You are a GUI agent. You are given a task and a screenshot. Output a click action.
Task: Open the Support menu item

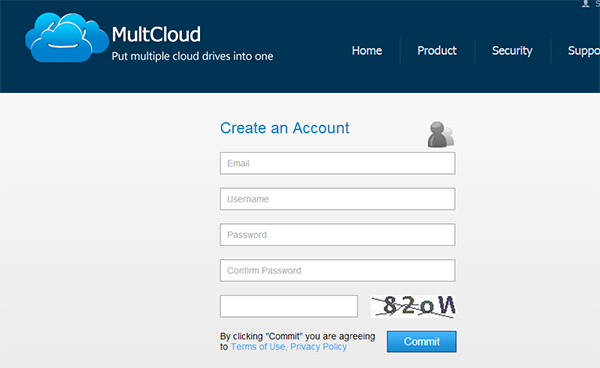tap(584, 51)
